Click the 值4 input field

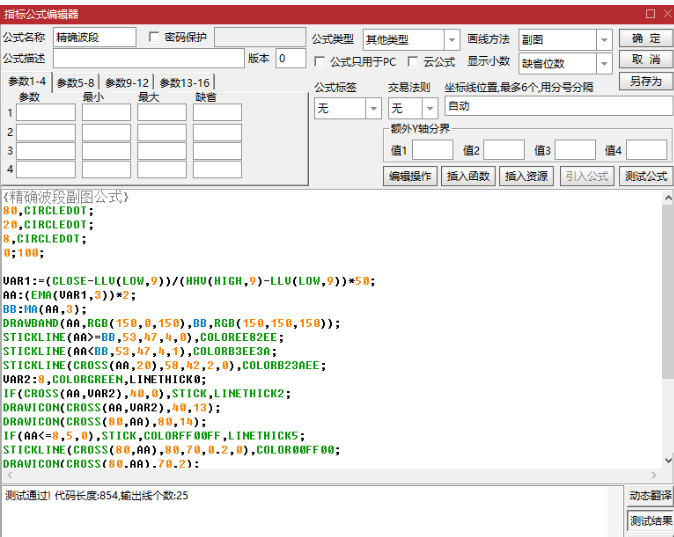646,150
